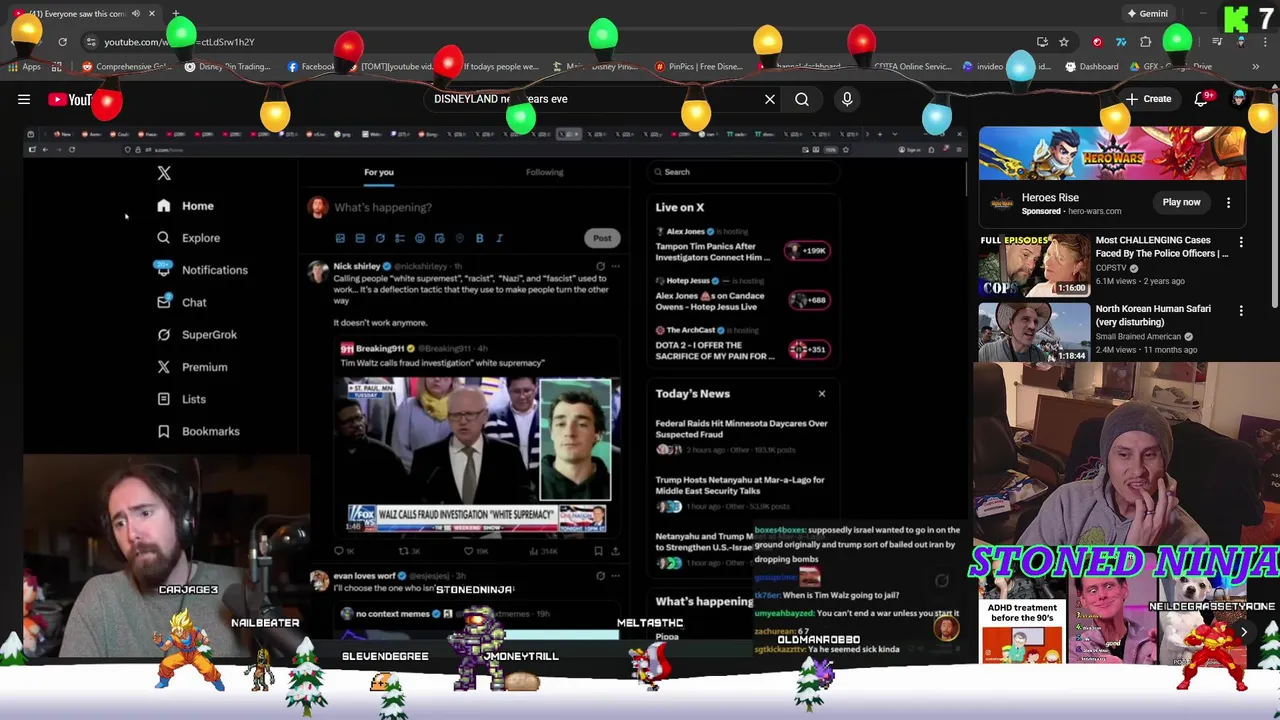This screenshot has height=720, width=1280.
Task: Open options for Most CHALLENGING Cases video
Action: 1241,243
